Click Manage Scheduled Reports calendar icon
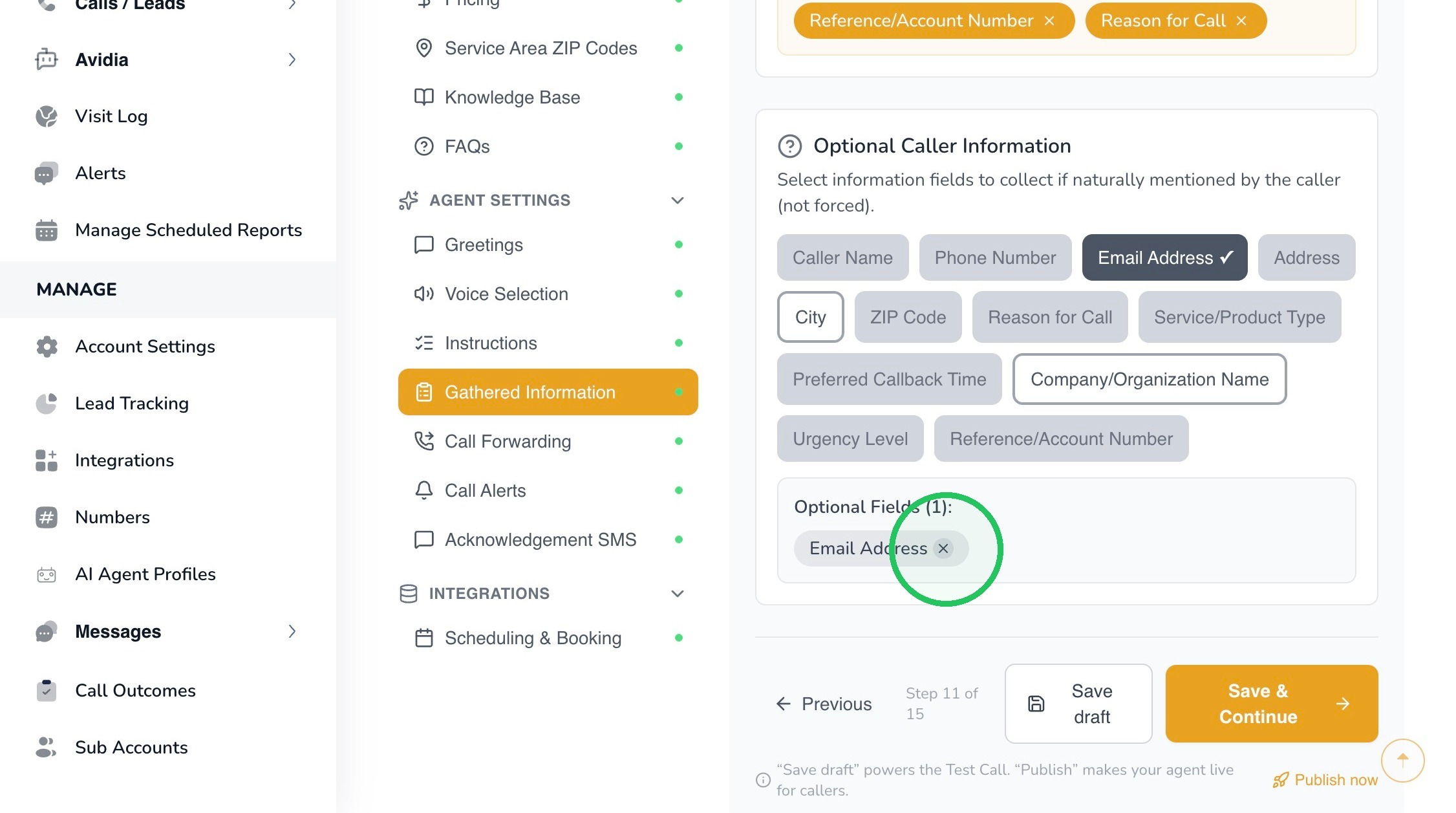 click(47, 230)
